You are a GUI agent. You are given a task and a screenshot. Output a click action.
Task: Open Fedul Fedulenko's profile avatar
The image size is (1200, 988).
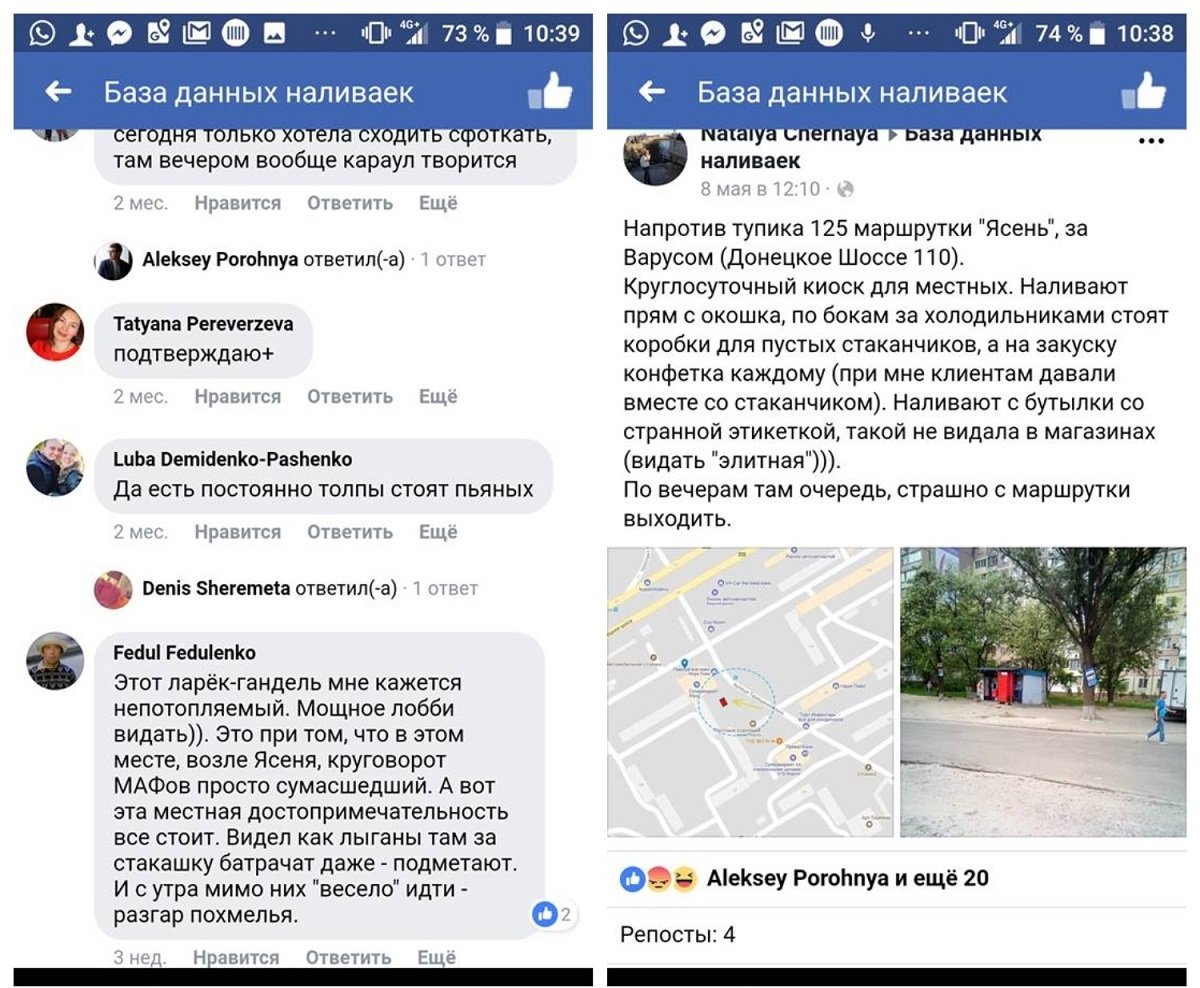click(x=55, y=661)
